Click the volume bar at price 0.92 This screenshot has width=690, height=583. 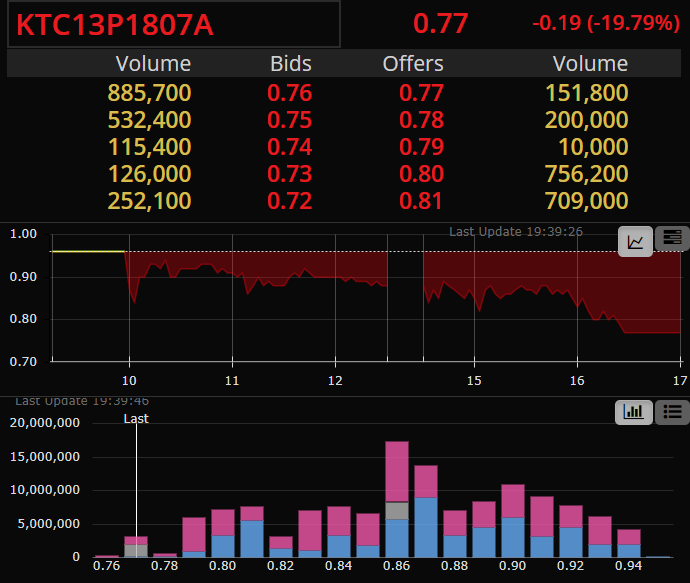coord(571,531)
